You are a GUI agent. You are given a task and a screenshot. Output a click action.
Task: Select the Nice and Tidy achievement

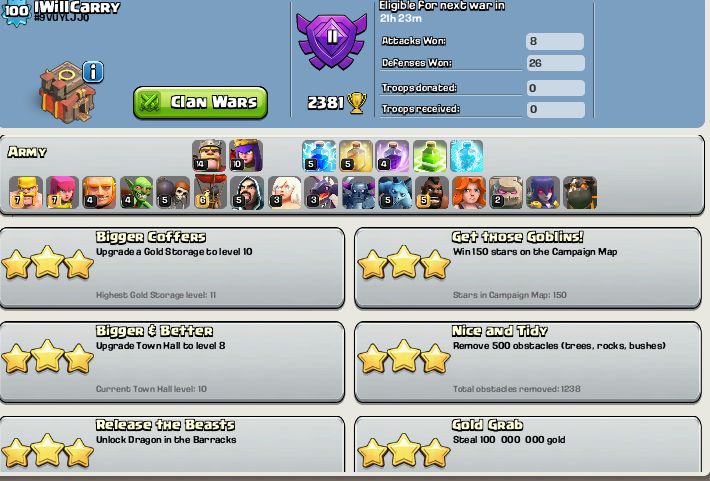[528, 362]
